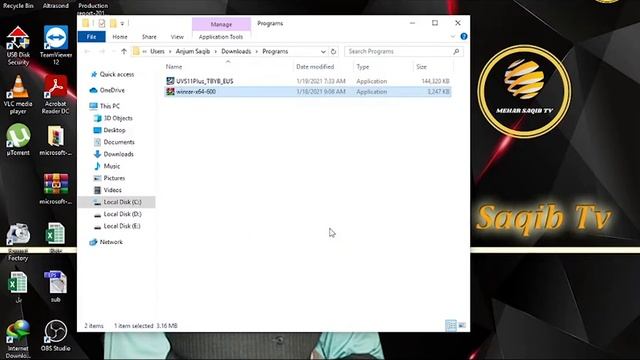Image resolution: width=640 pixels, height=360 pixels.
Task: Click the forward navigation arrow
Action: [102, 51]
